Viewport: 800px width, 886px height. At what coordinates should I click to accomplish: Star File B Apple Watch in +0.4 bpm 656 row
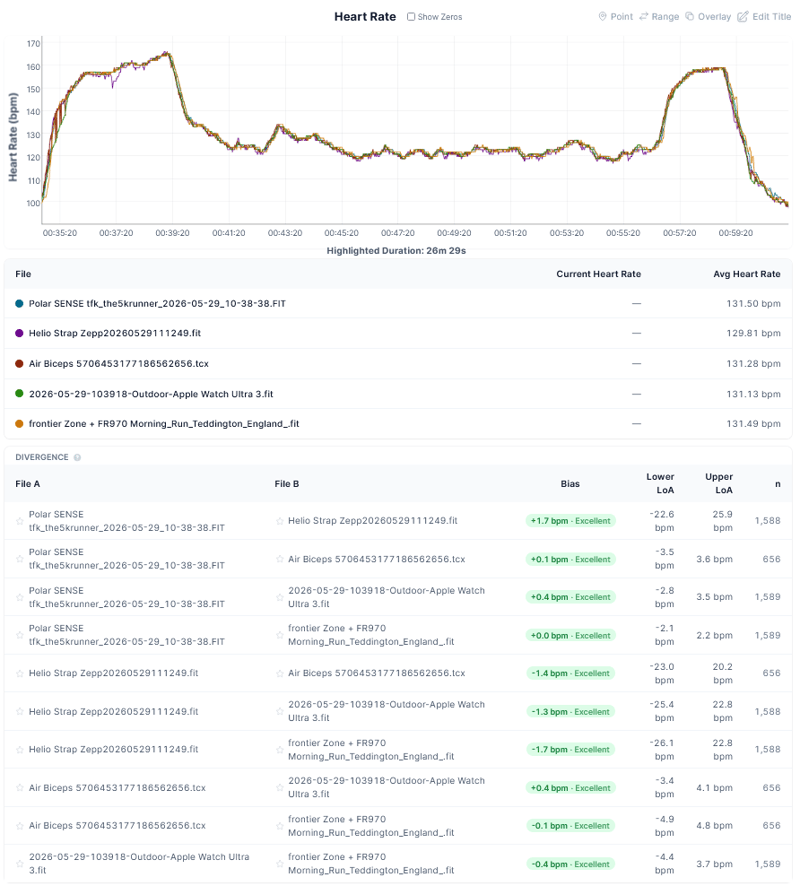pyautogui.click(x=280, y=788)
